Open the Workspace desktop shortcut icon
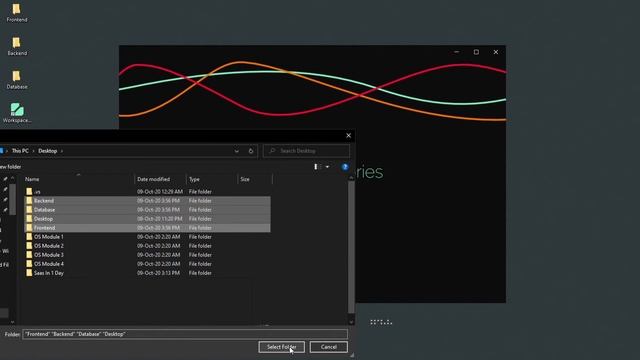The image size is (640, 360). click(x=17, y=113)
